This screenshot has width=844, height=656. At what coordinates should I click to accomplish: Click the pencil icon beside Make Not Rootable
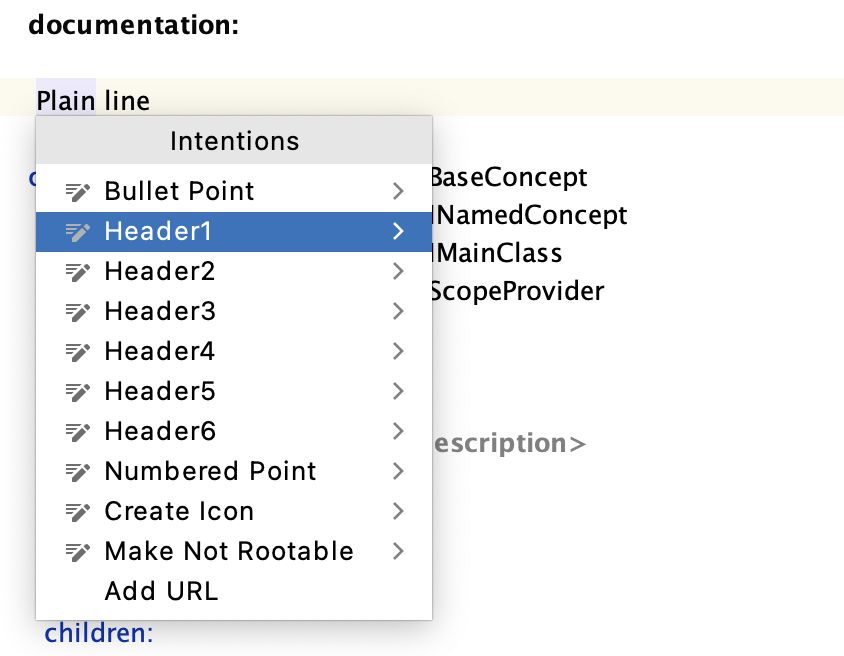pyautogui.click(x=79, y=551)
